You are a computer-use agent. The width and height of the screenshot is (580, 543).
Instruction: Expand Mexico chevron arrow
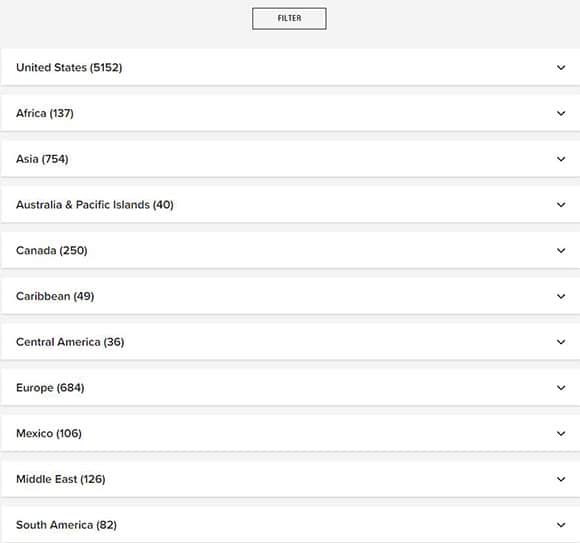(561, 434)
